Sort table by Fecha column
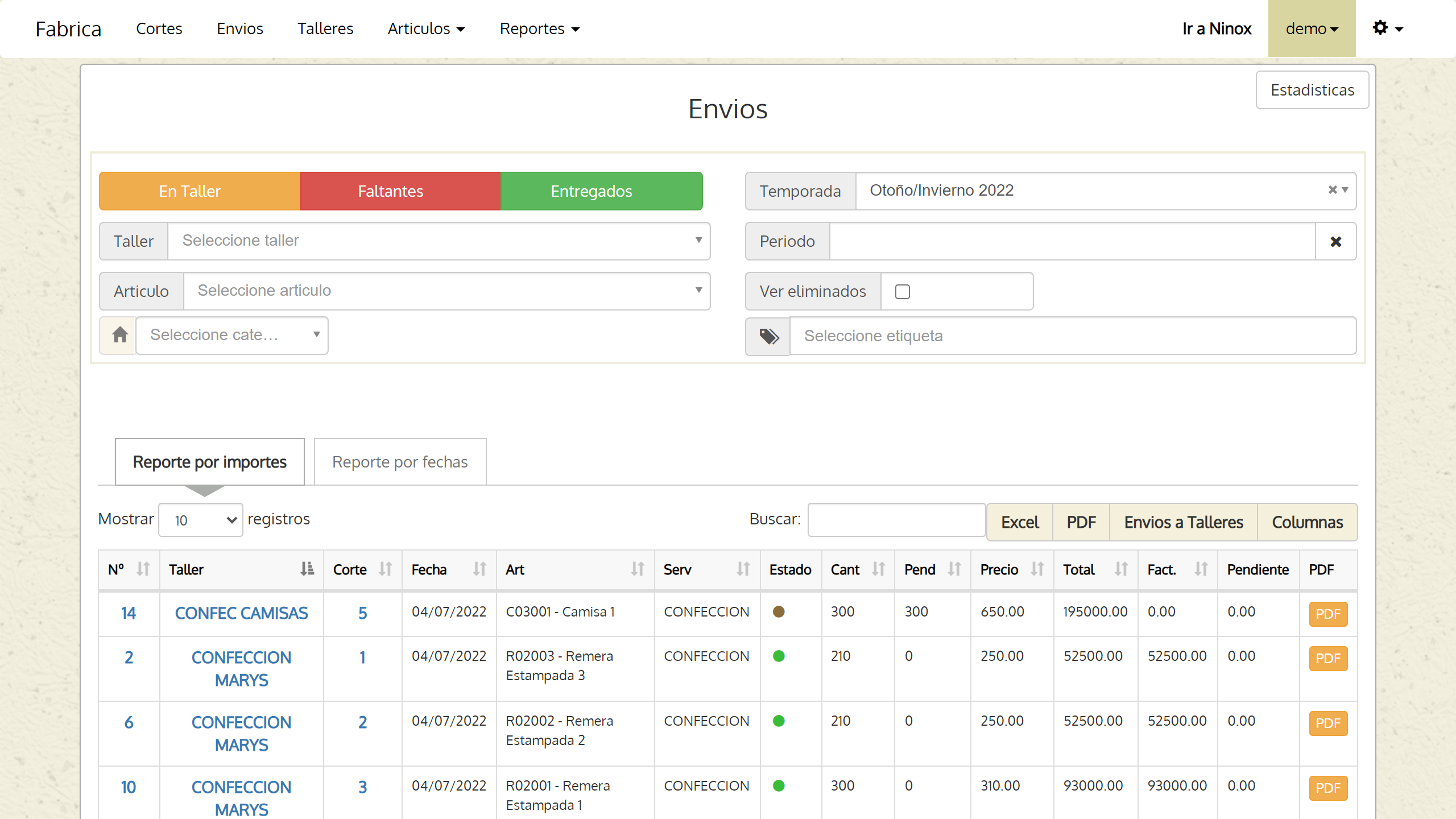The image size is (1456, 819). (449, 570)
